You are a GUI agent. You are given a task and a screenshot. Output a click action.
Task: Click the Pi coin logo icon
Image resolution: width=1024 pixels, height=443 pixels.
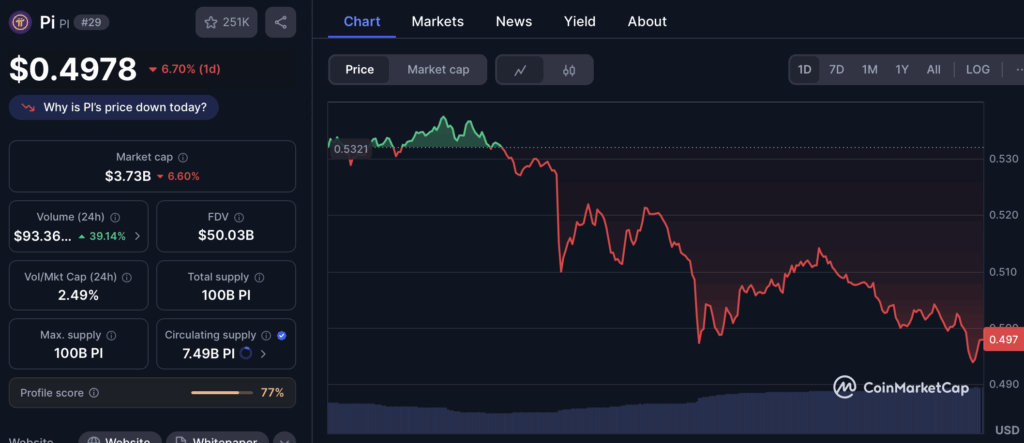[20, 23]
